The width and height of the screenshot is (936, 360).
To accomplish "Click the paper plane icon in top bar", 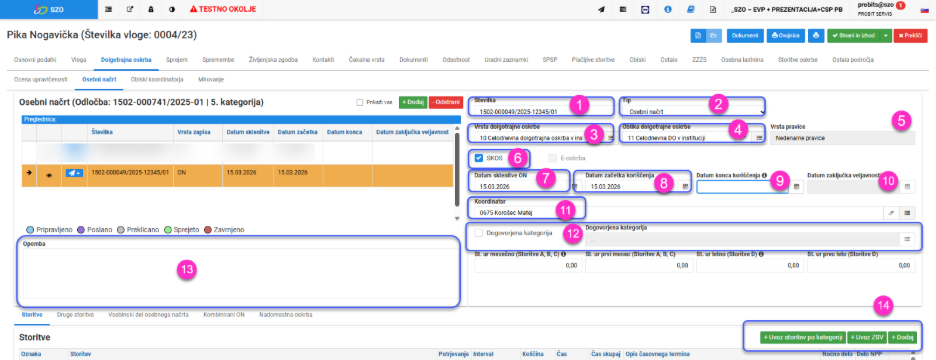I will (602, 10).
